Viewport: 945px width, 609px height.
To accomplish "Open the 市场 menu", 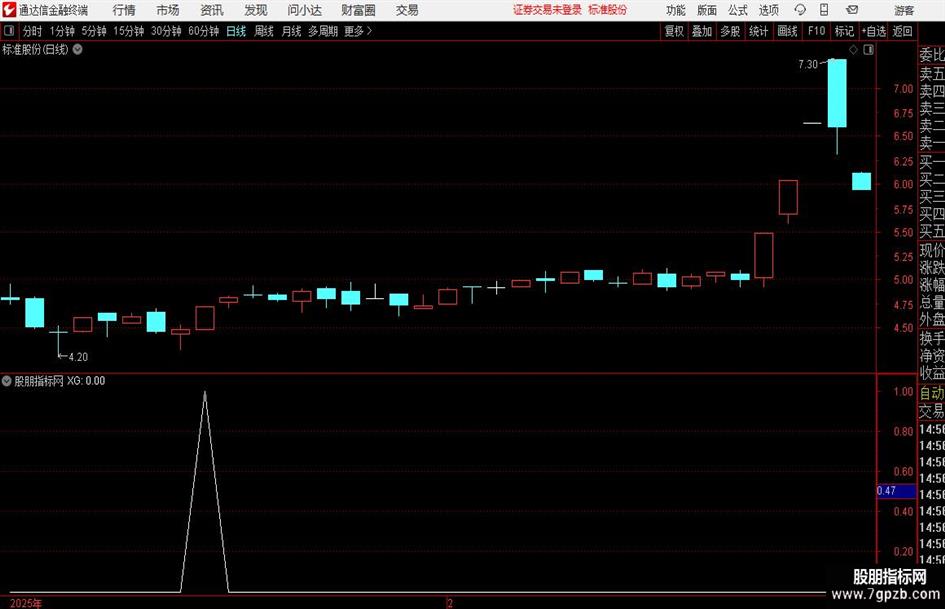I will (168, 10).
